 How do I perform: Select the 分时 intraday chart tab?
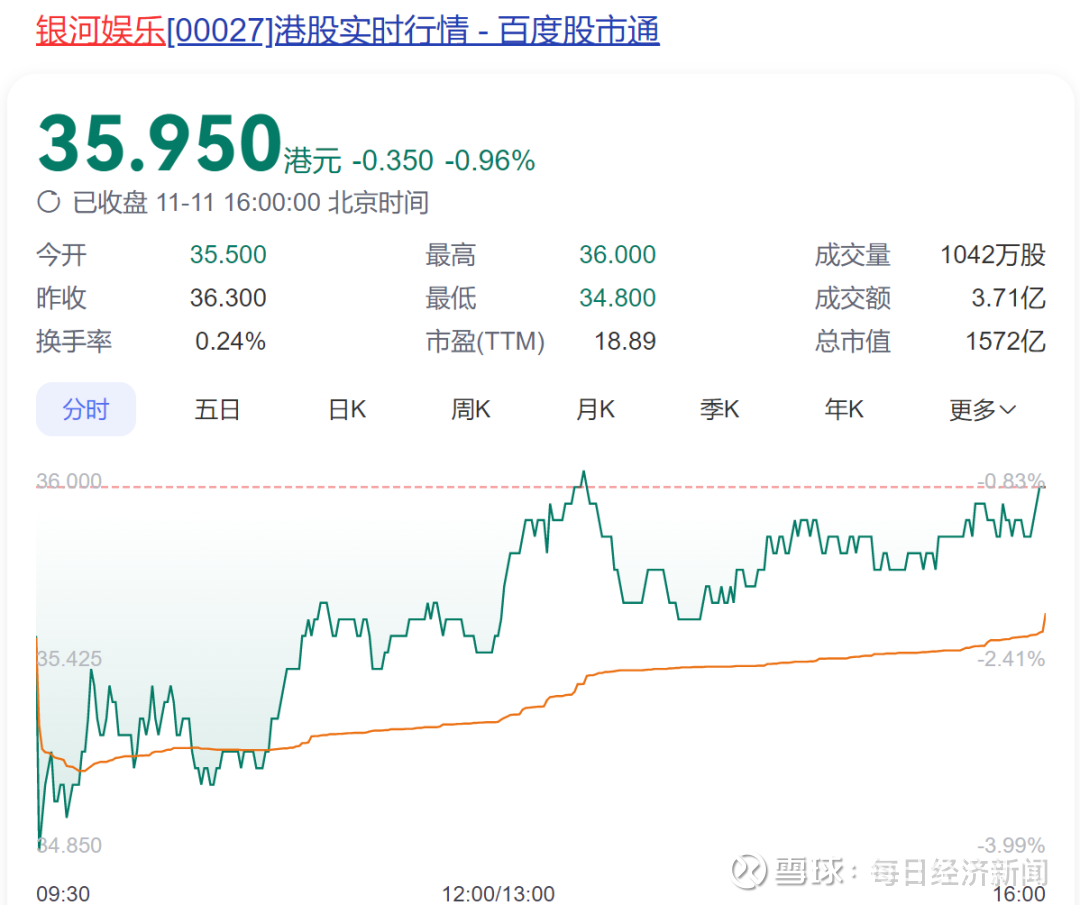click(x=86, y=409)
